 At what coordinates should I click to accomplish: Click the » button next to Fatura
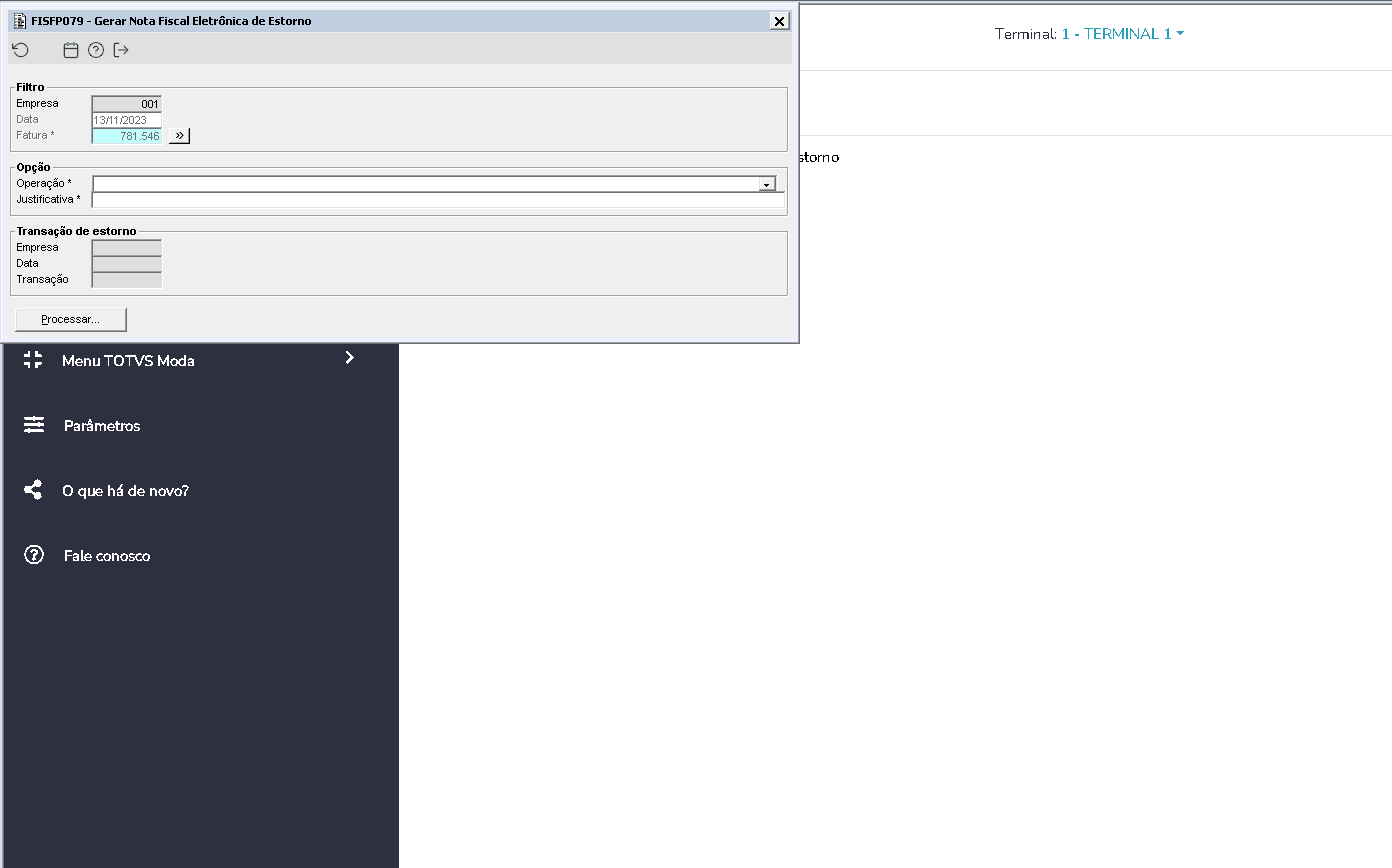point(179,136)
